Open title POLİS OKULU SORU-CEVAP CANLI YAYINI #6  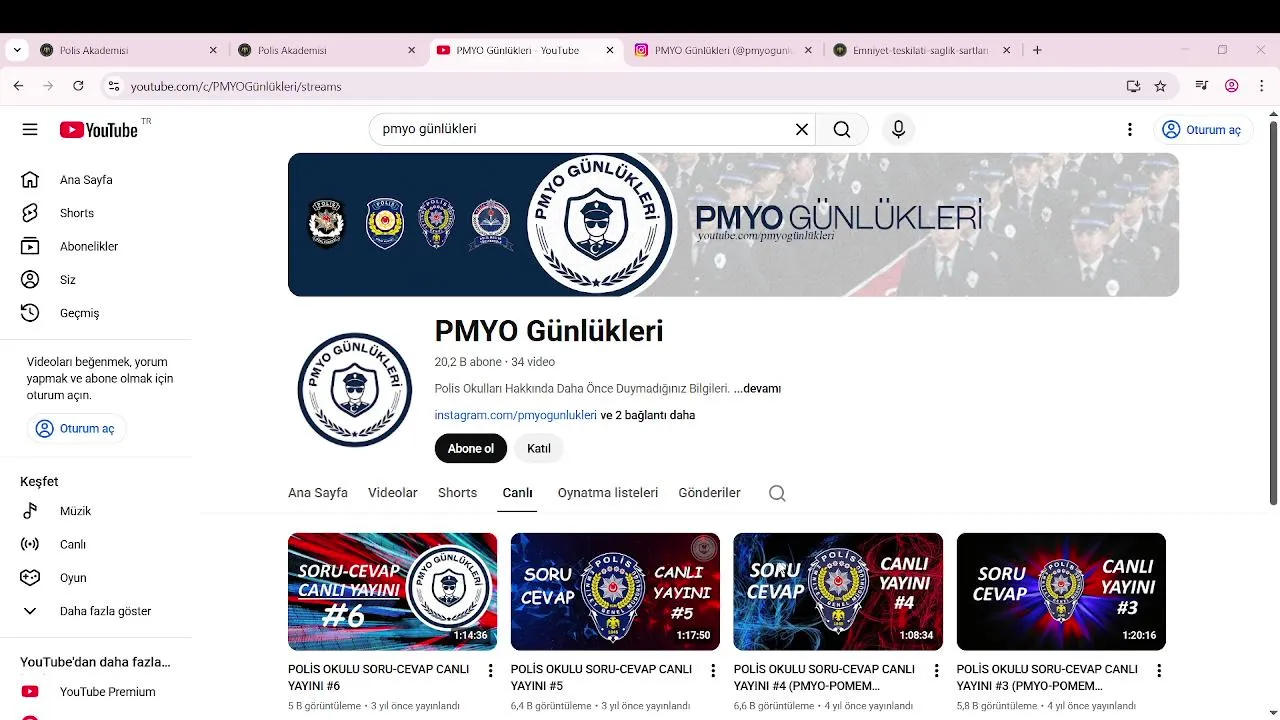(379, 677)
